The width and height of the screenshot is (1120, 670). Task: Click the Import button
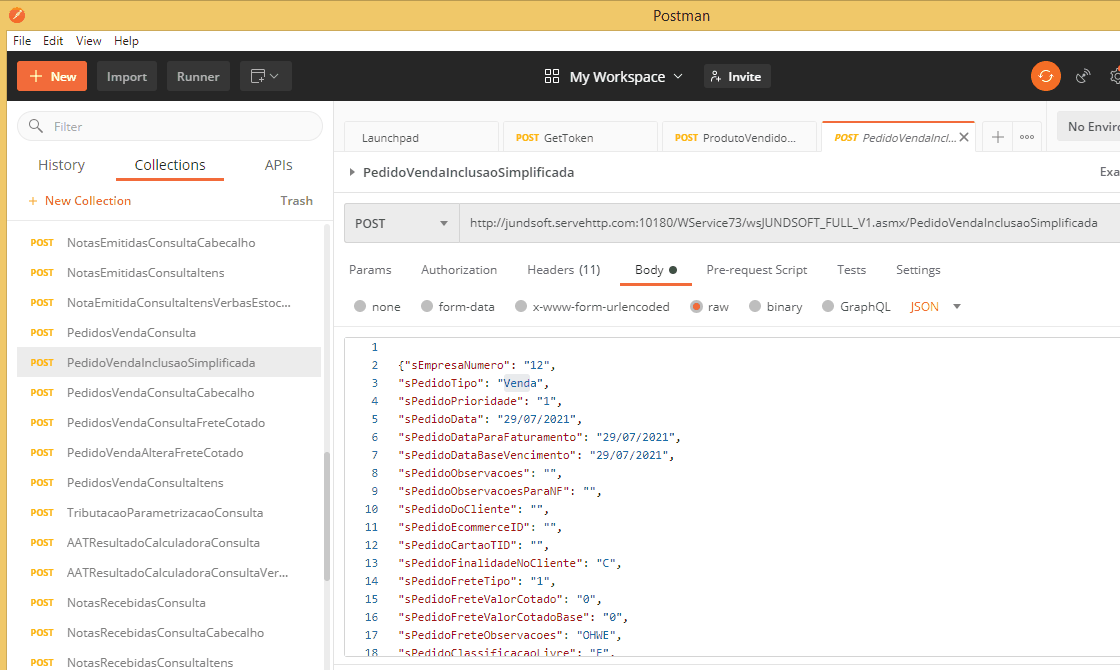(x=127, y=77)
